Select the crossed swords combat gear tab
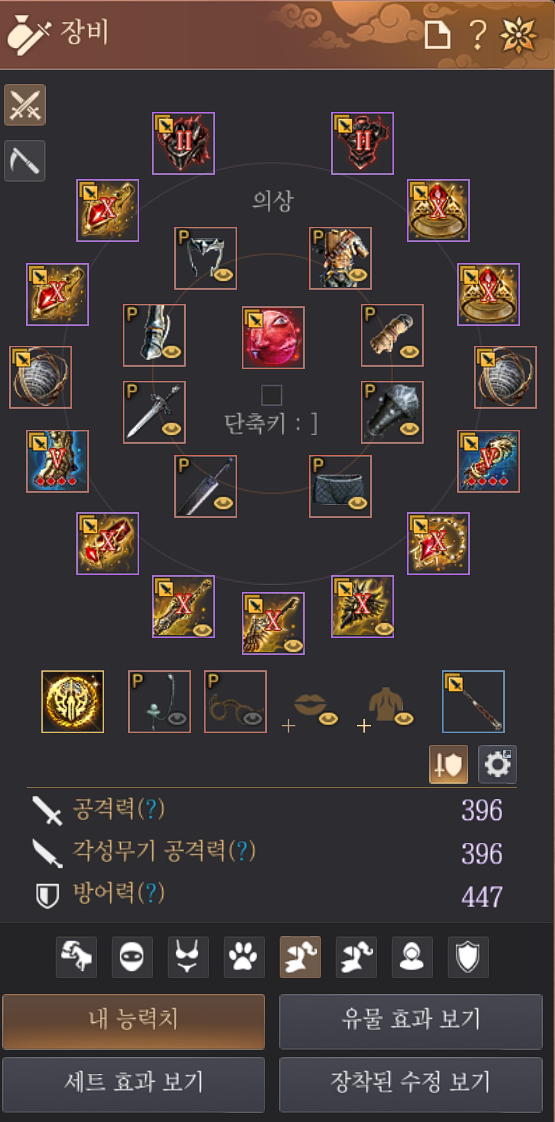Screen dimensions: 555x1122 tap(25, 105)
